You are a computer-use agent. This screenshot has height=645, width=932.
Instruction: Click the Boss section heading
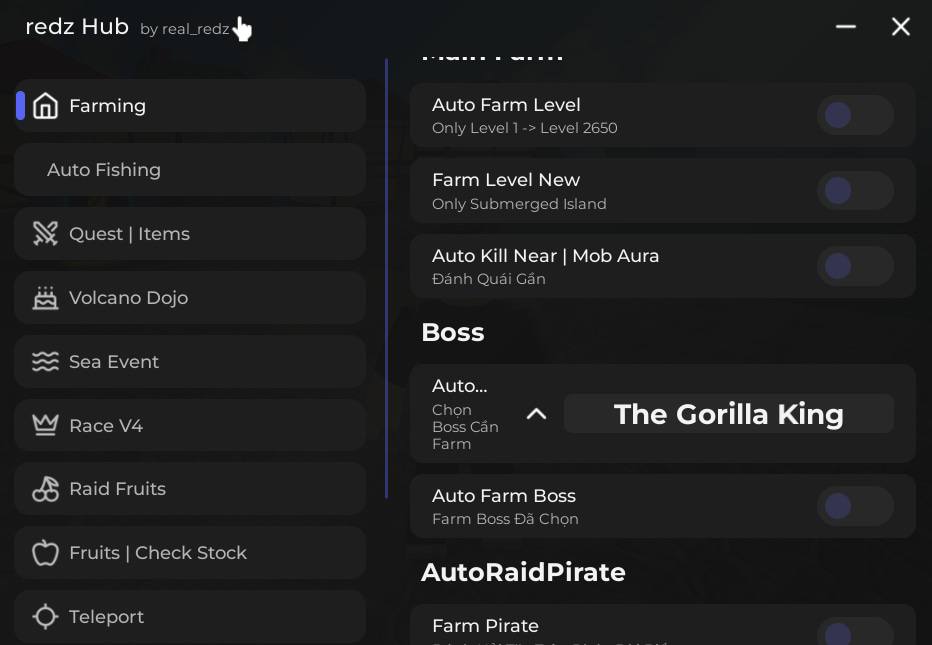tap(453, 332)
